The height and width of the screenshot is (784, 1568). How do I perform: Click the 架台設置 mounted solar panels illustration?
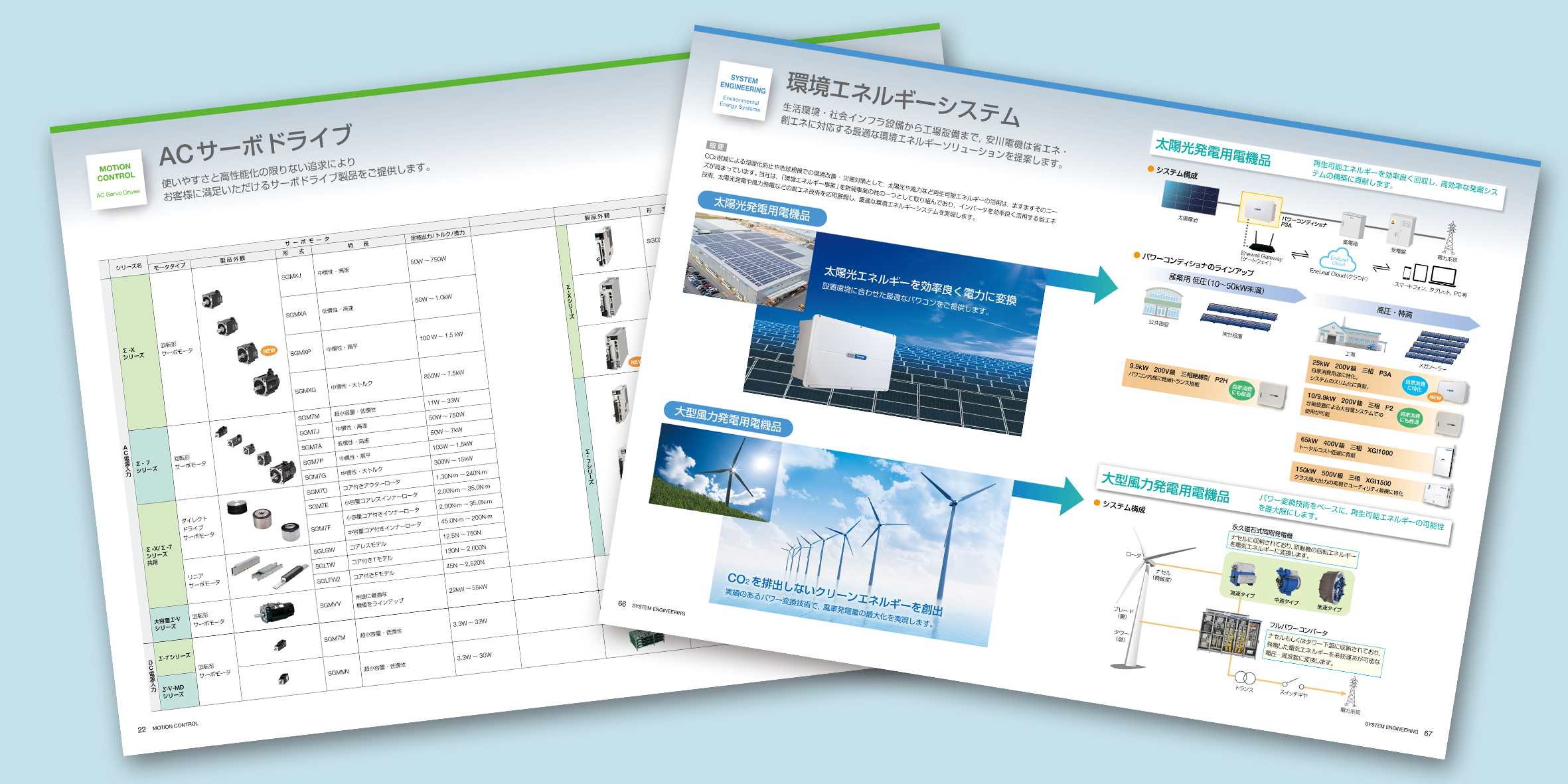(1238, 316)
